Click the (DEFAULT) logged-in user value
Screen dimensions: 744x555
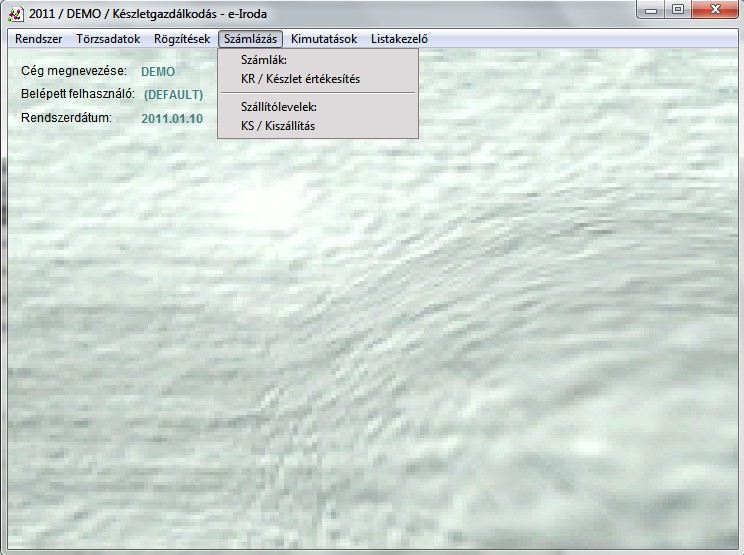[x=173, y=95]
